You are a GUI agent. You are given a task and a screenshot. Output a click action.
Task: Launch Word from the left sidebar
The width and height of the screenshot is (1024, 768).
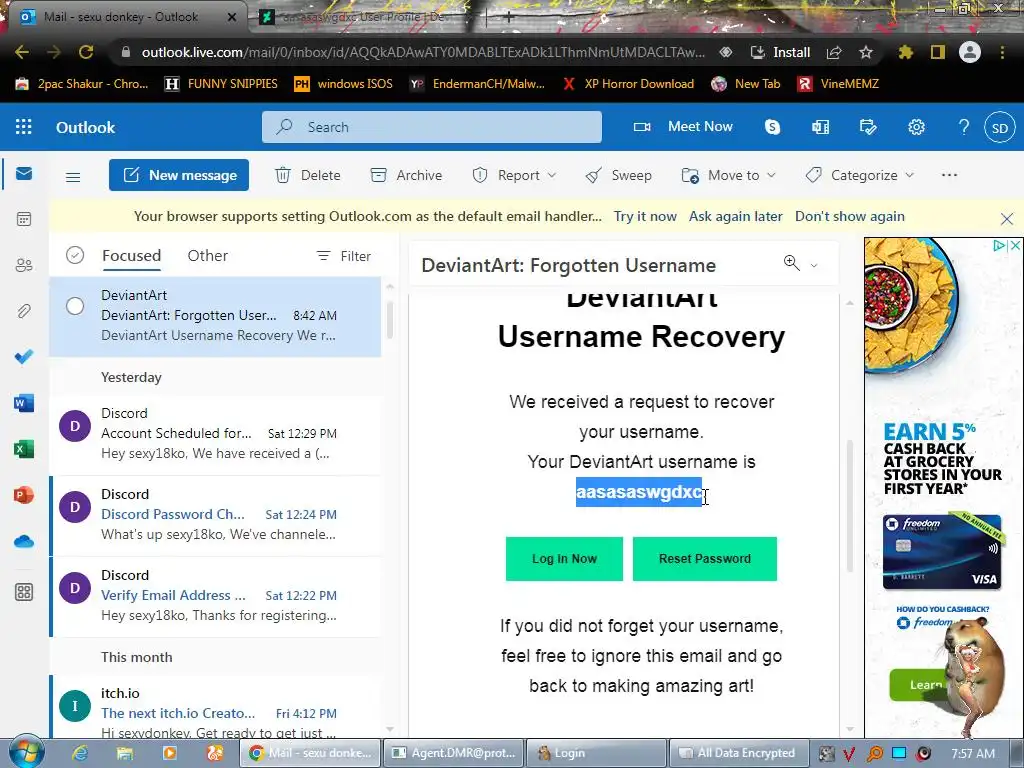pos(24,403)
